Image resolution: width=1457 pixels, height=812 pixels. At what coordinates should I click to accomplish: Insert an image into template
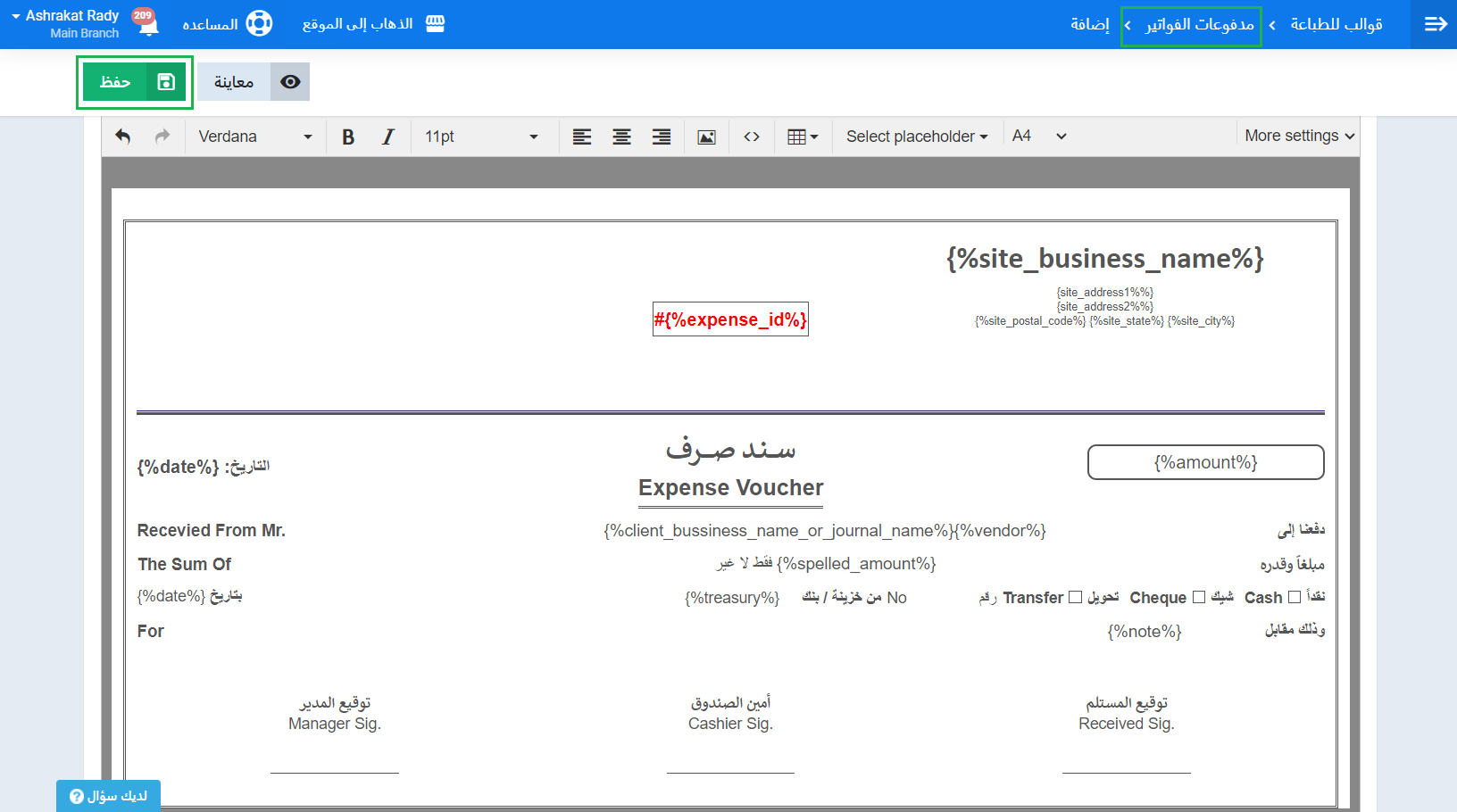pyautogui.click(x=706, y=137)
